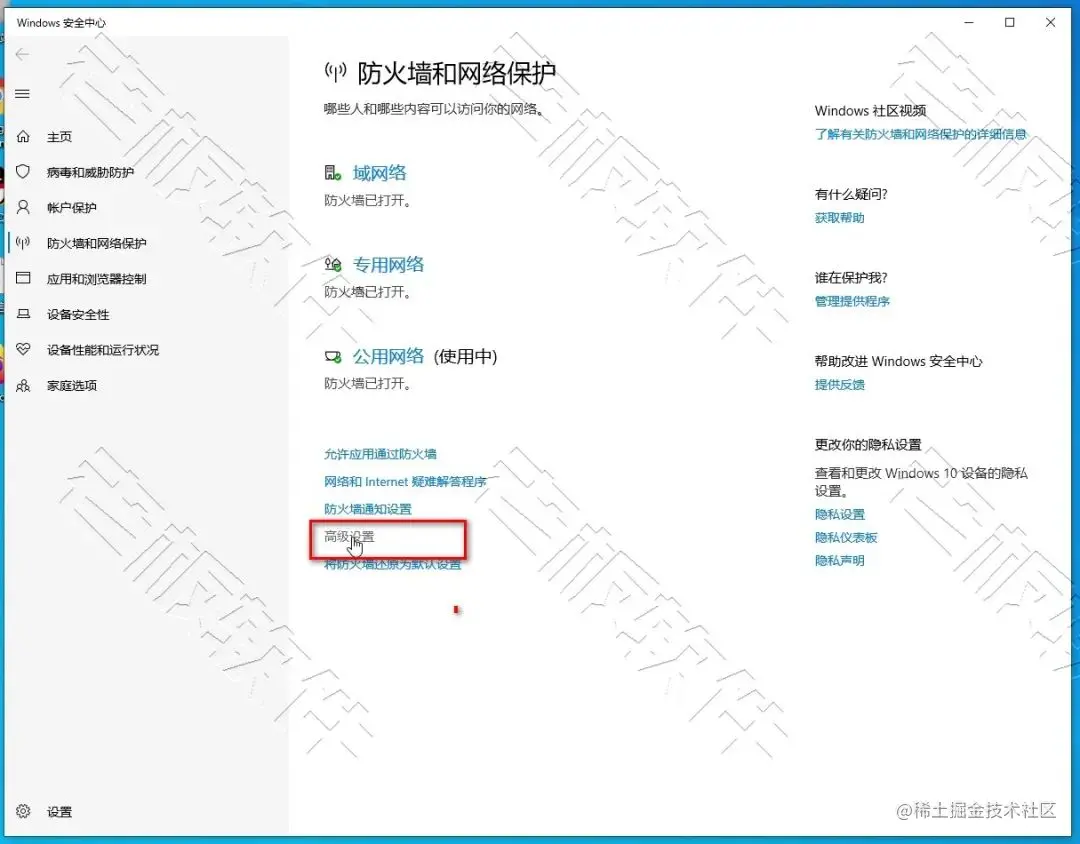Screen dimensions: 1080x844
Task: Click 高级设置 link
Action: click(349, 536)
